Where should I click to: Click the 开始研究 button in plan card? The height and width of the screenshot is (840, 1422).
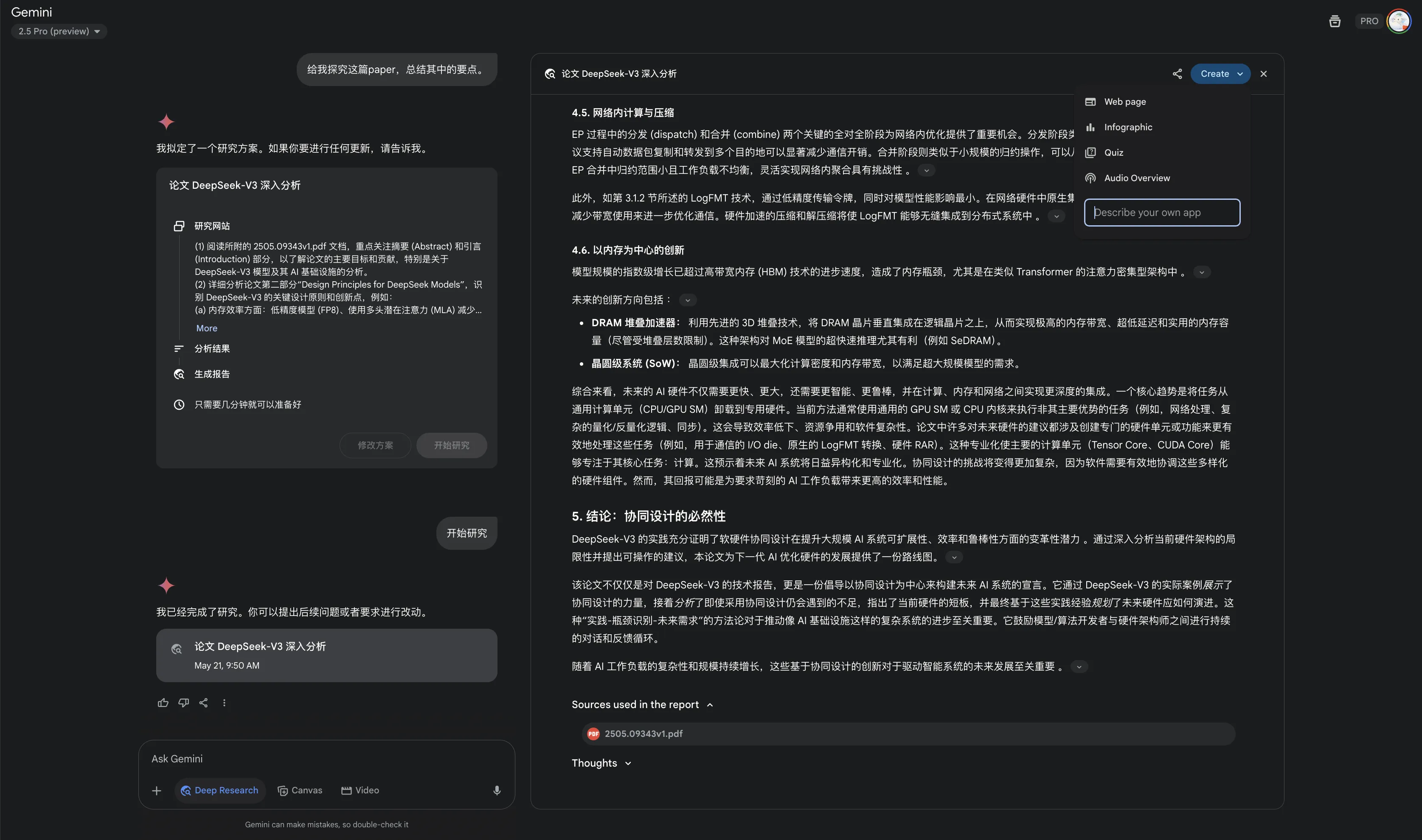451,445
